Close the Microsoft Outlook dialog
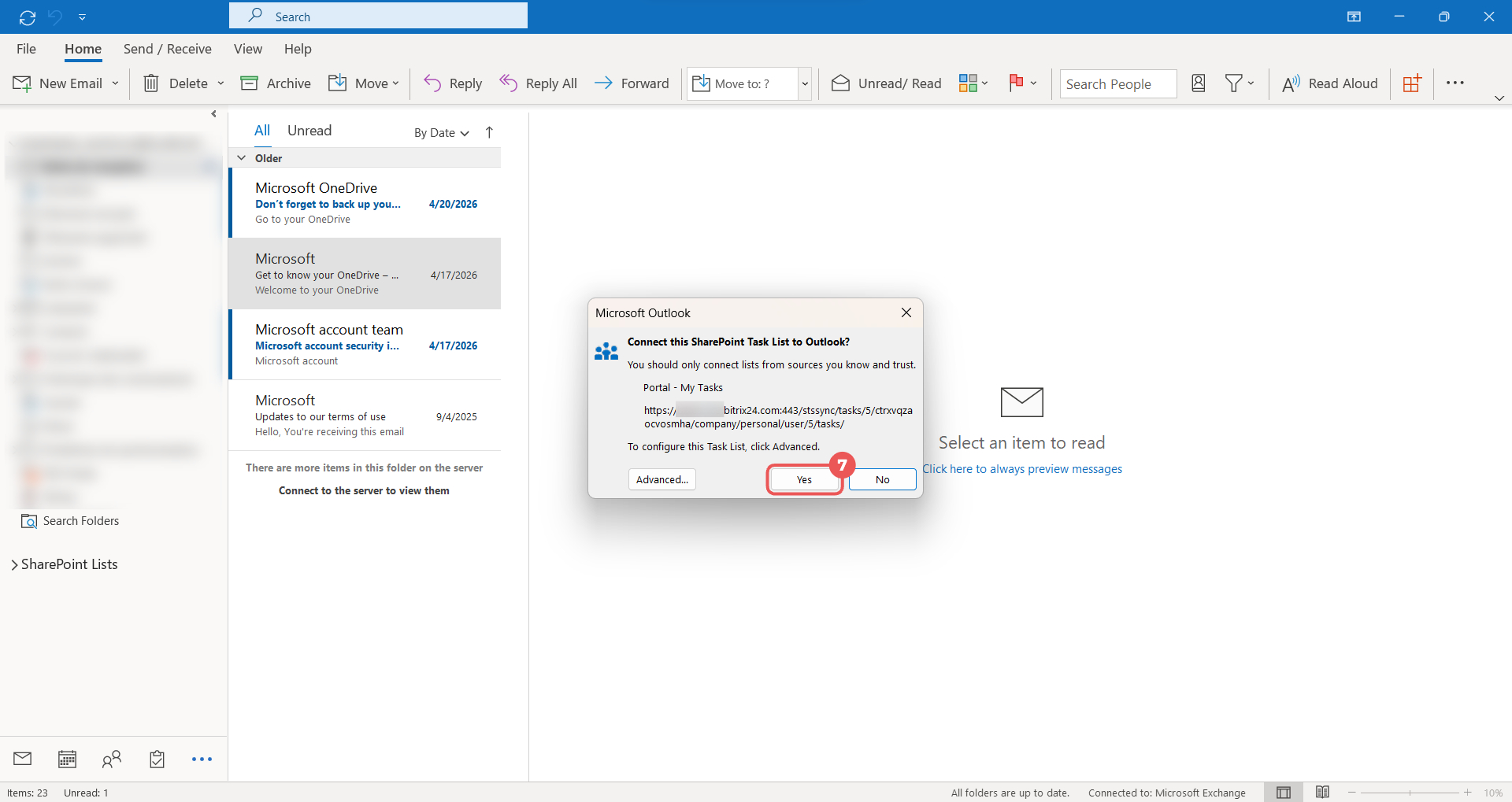Screen dimensions: 1512x802 click(x=906, y=312)
